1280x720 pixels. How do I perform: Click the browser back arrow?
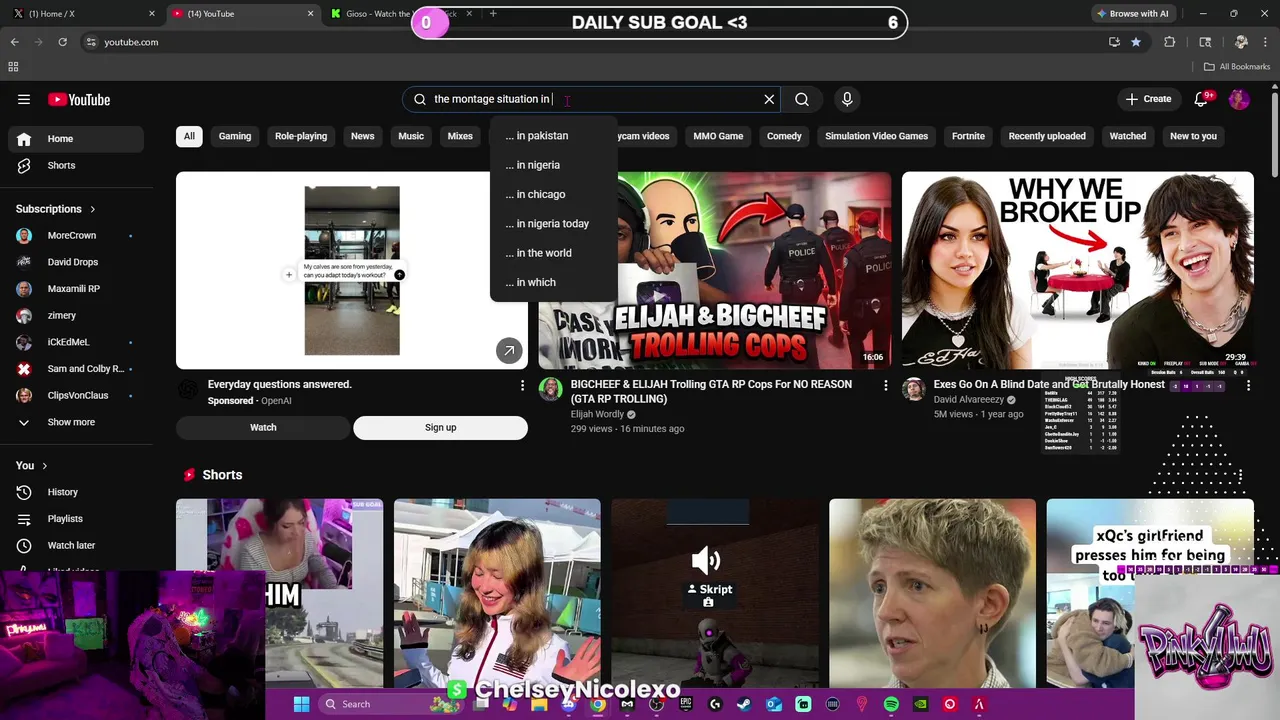pyautogui.click(x=15, y=42)
